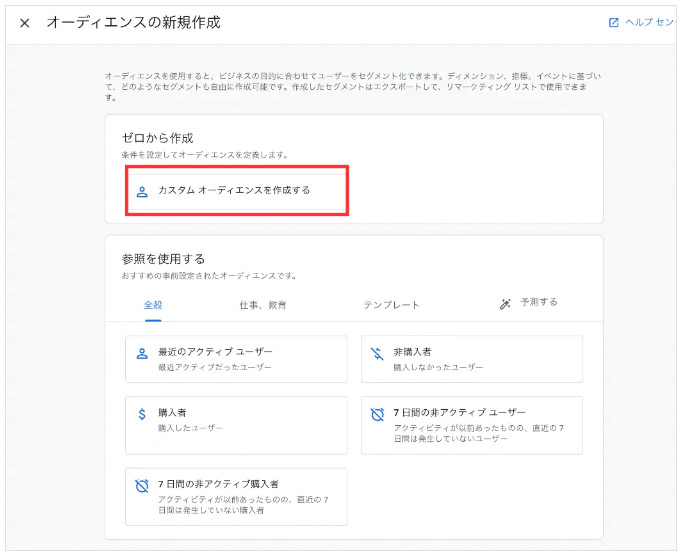Click the 7 日間の非アクティブ ユーザー clock icon
Screen dimensions: 682x555
(377, 414)
